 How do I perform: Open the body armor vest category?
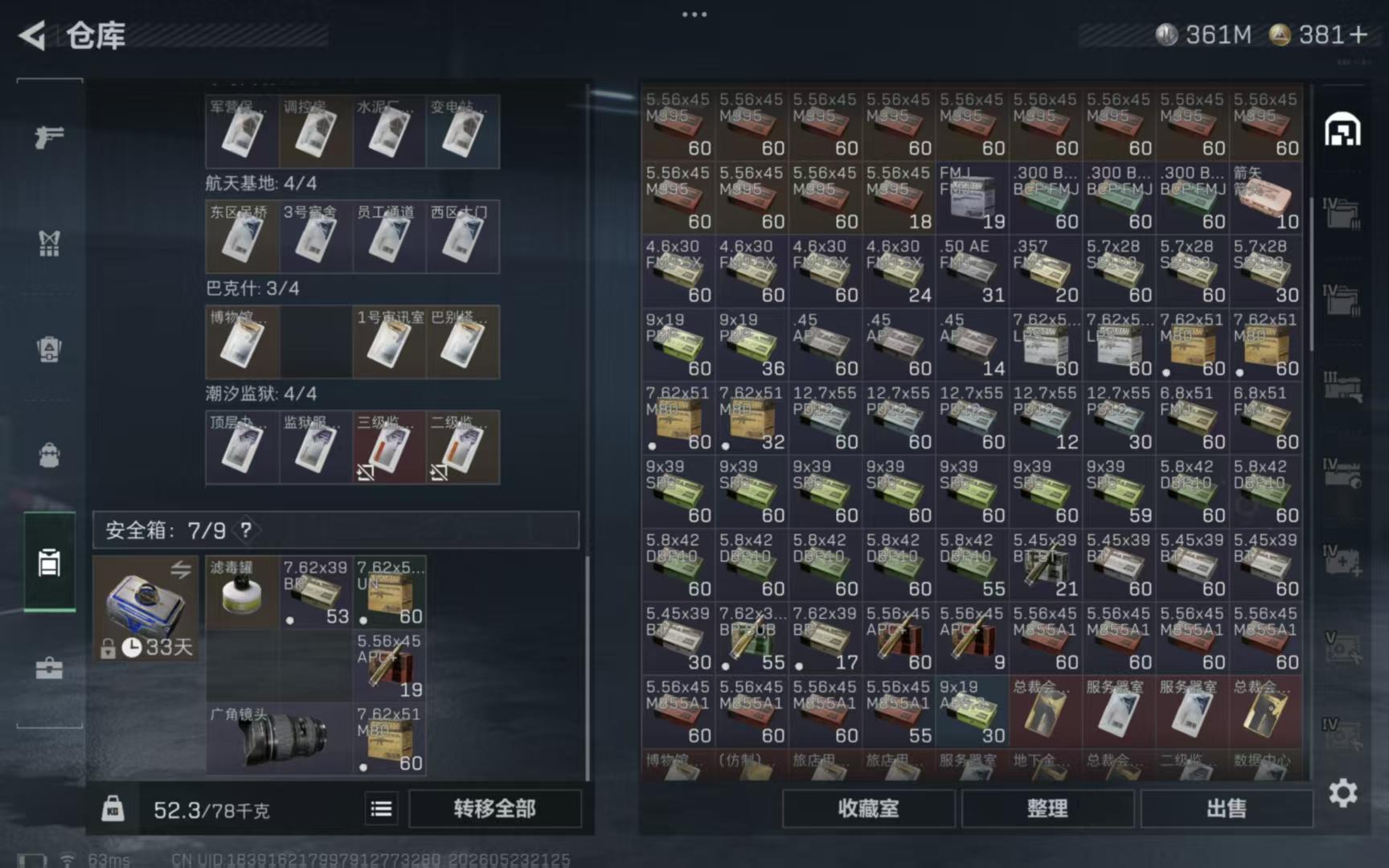tap(49, 243)
